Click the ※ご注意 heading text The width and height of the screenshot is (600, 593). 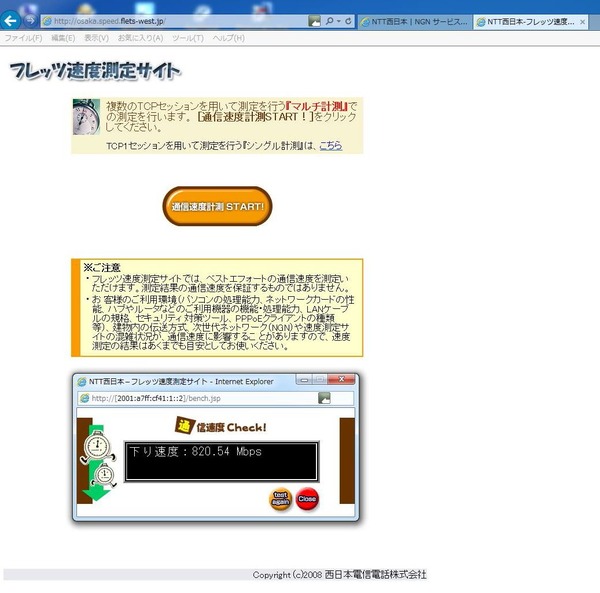[102, 267]
